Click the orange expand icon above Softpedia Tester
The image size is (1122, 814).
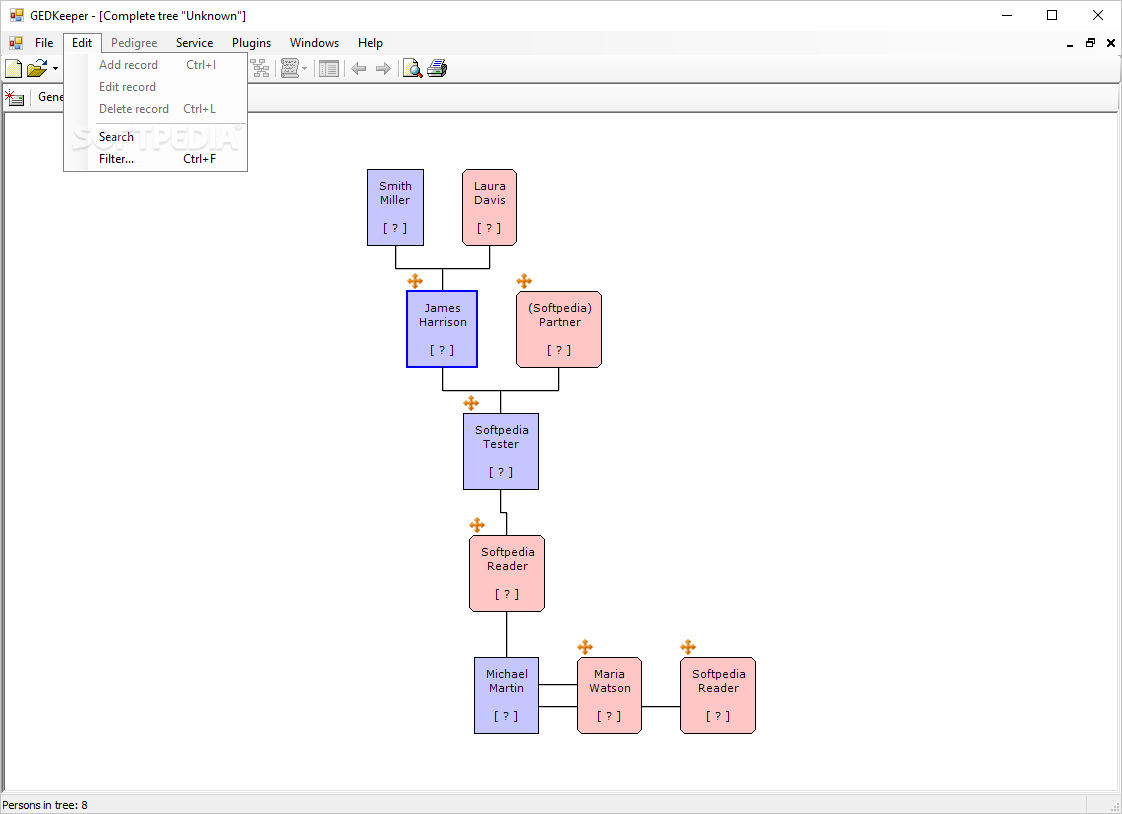pyautogui.click(x=471, y=403)
